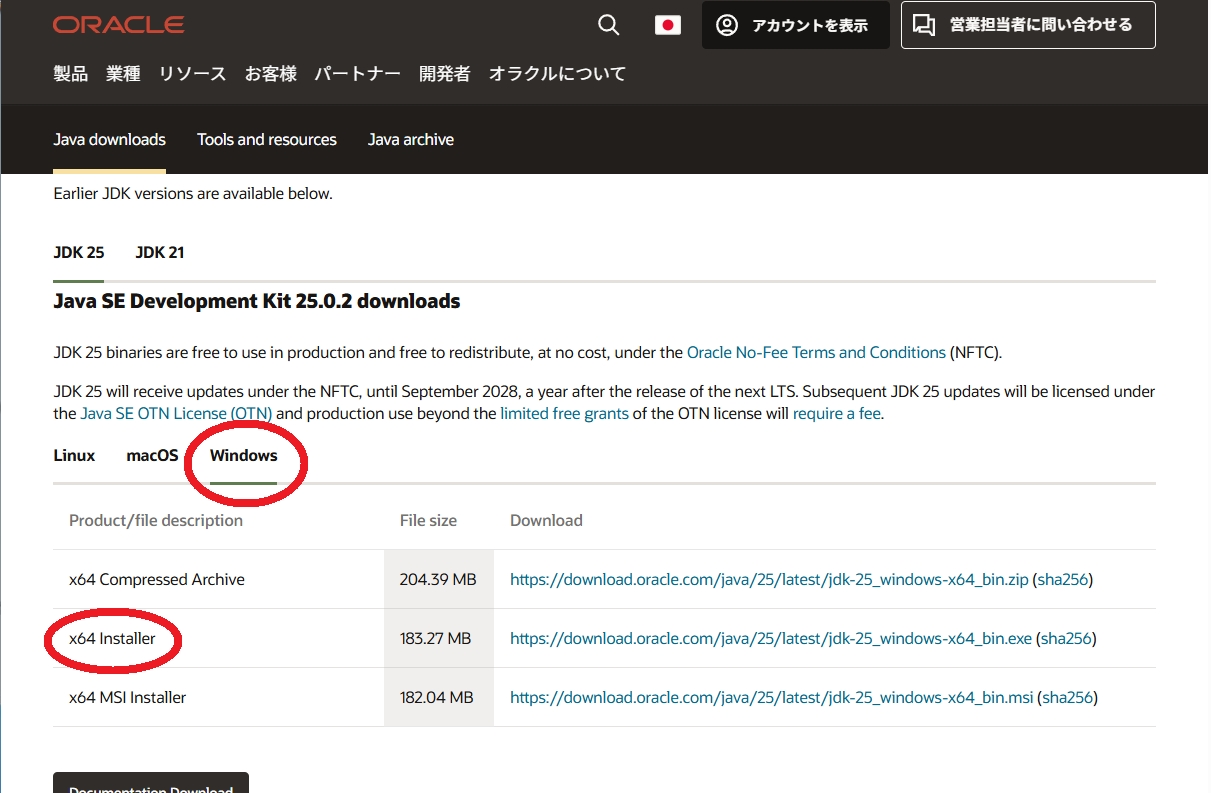
Task: Switch to the Linux downloads tab
Action: 74,455
